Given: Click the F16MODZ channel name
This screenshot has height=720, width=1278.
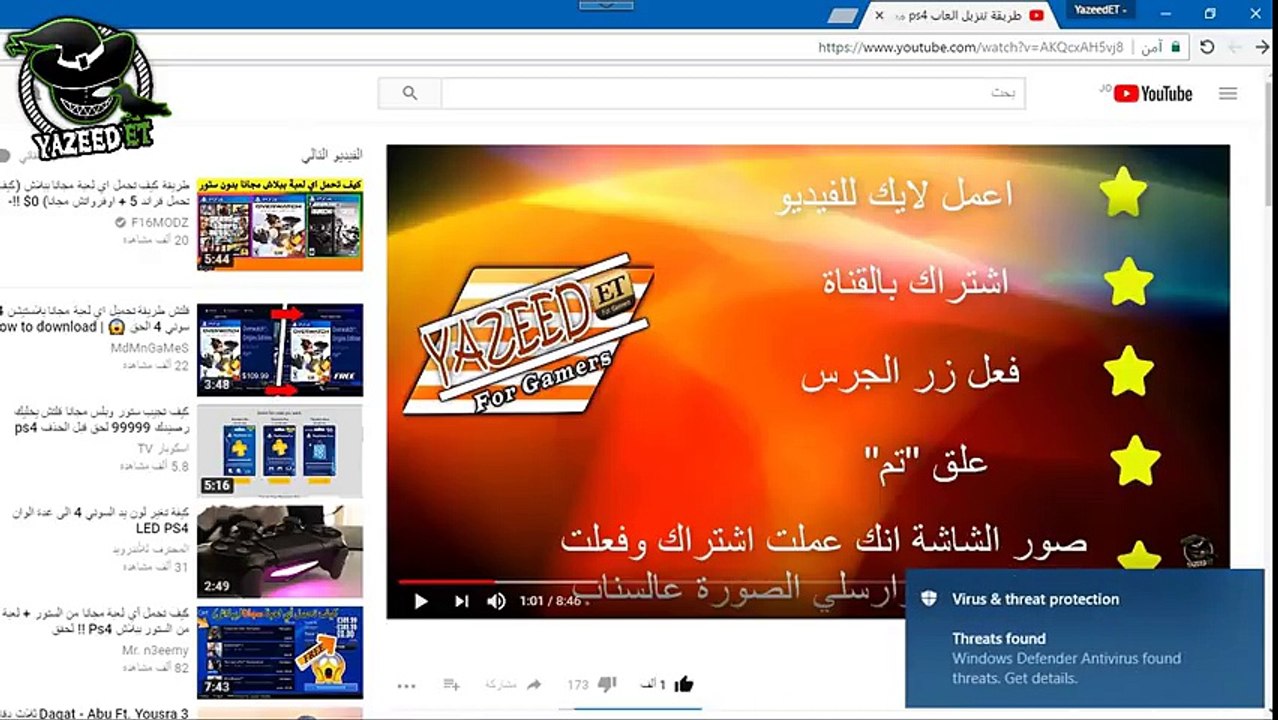Looking at the screenshot, I should click(x=158, y=222).
